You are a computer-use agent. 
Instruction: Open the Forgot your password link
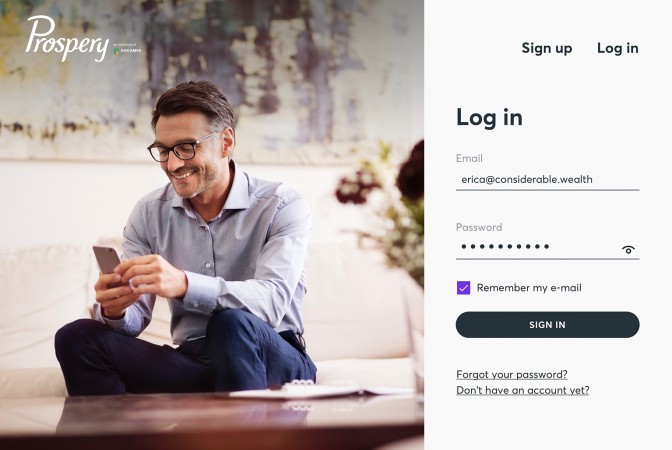pos(512,375)
